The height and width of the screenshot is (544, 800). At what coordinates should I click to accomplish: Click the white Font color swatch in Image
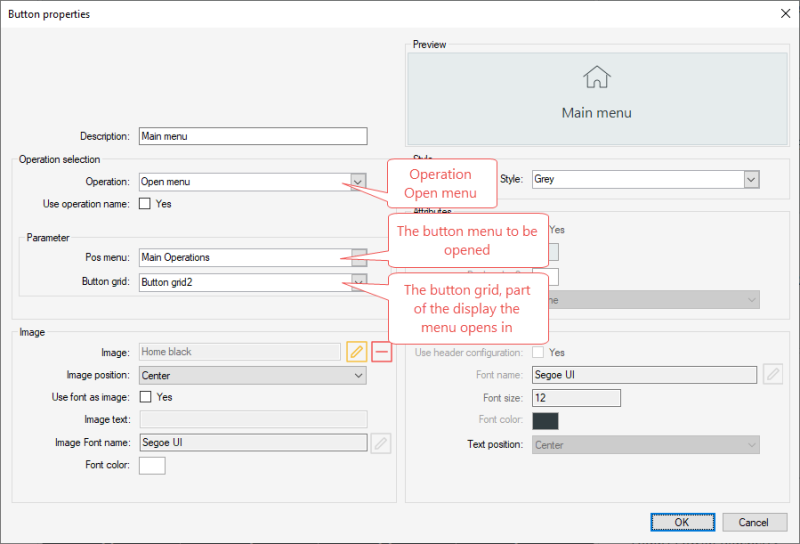152,465
